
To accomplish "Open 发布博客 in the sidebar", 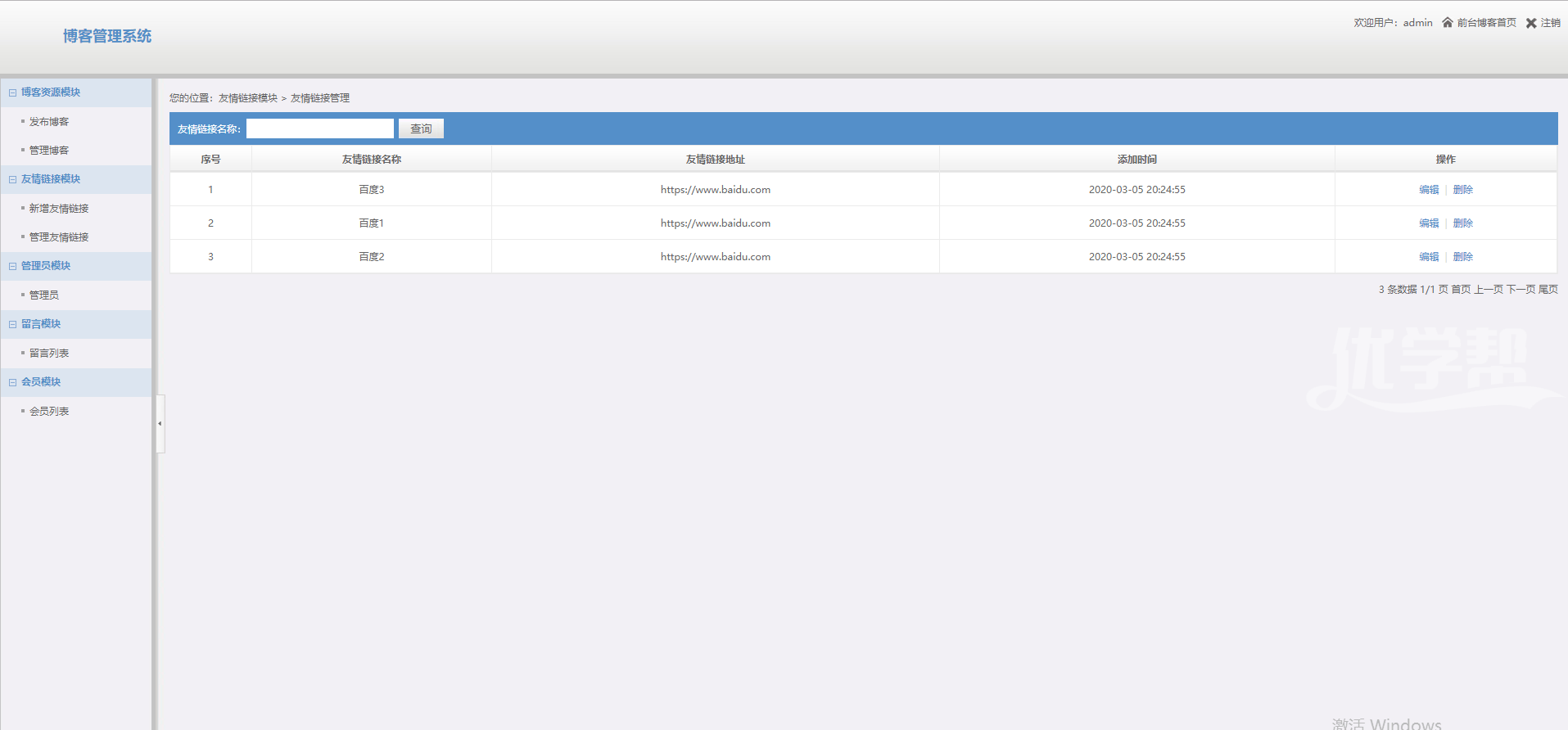I will tap(49, 122).
